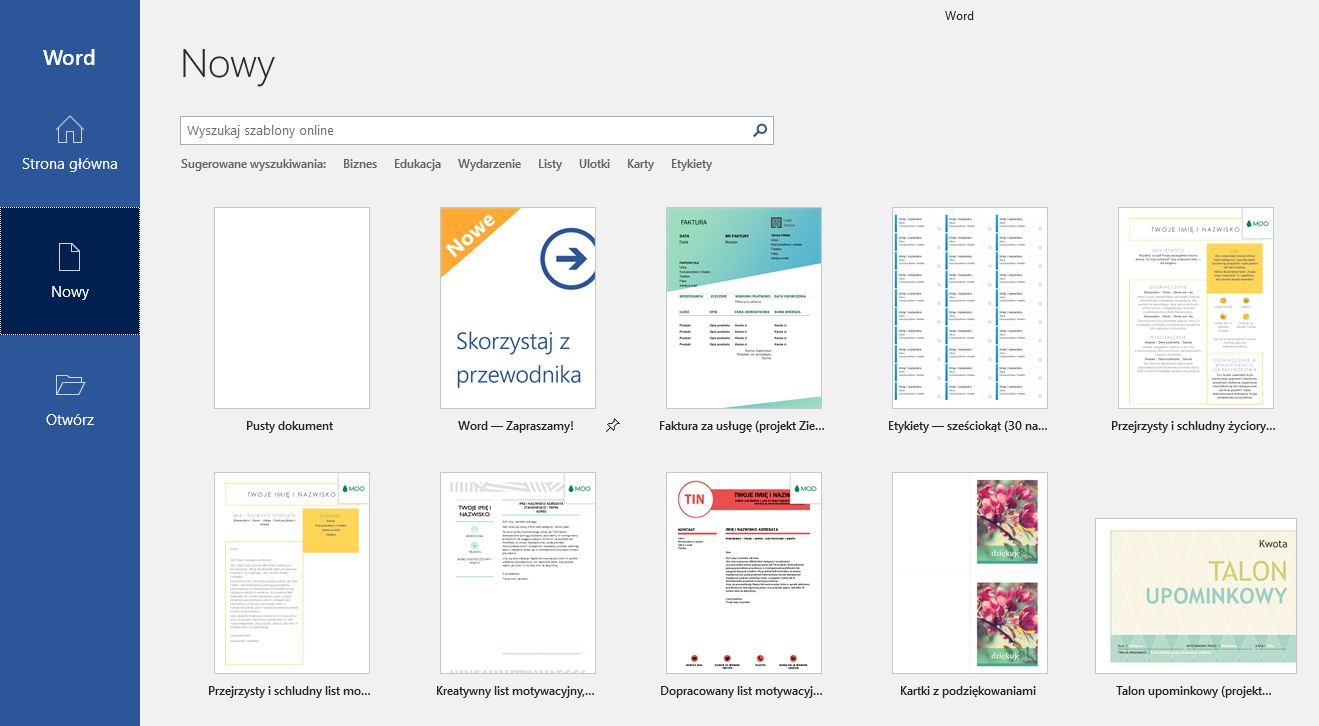Click the Etykiety suggested search

(x=691, y=163)
